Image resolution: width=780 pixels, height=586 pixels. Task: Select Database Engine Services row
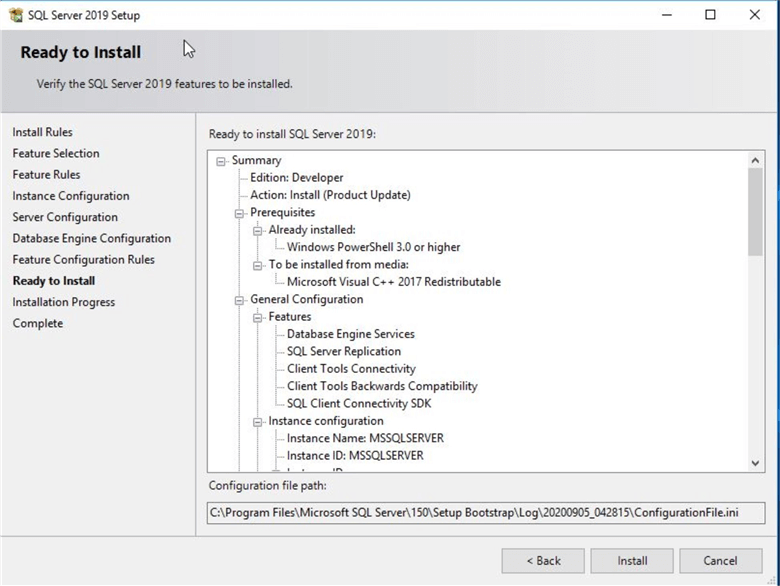pyautogui.click(x=351, y=334)
